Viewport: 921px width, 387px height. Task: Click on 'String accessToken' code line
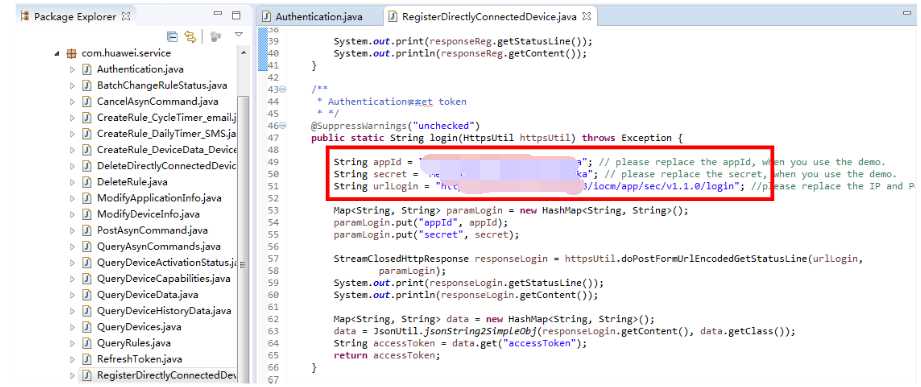pyautogui.click(x=460, y=343)
